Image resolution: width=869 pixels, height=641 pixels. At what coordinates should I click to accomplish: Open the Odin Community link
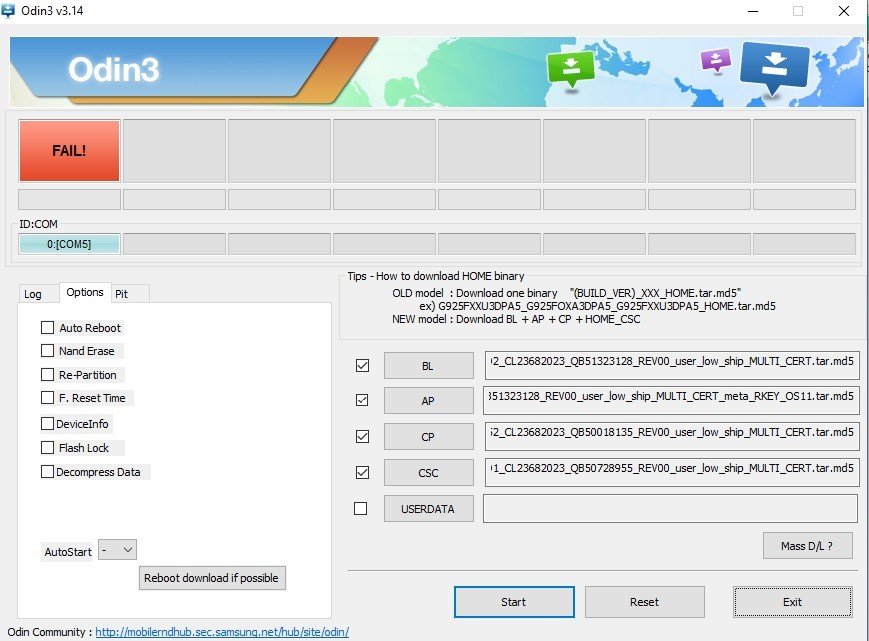222,632
